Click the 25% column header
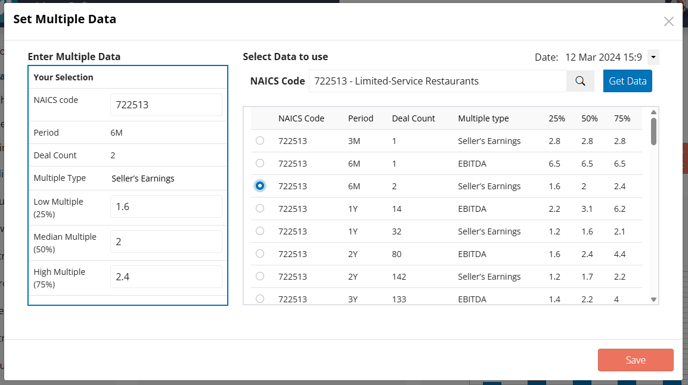 coord(556,119)
